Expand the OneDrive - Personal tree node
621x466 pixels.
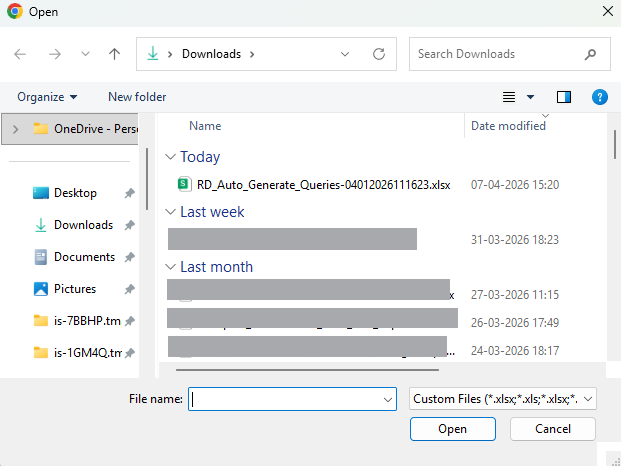tap(15, 129)
